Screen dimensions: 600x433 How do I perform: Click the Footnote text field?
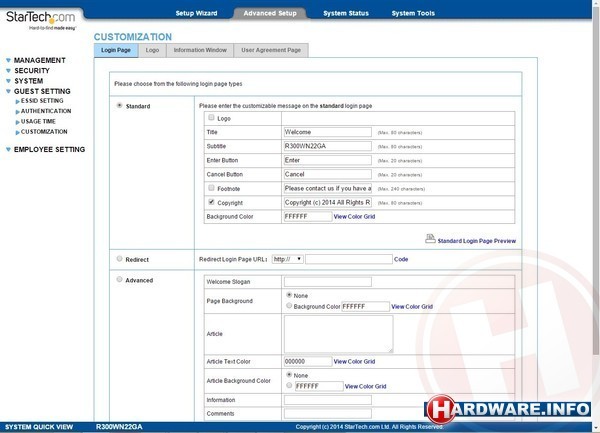[x=328, y=189]
